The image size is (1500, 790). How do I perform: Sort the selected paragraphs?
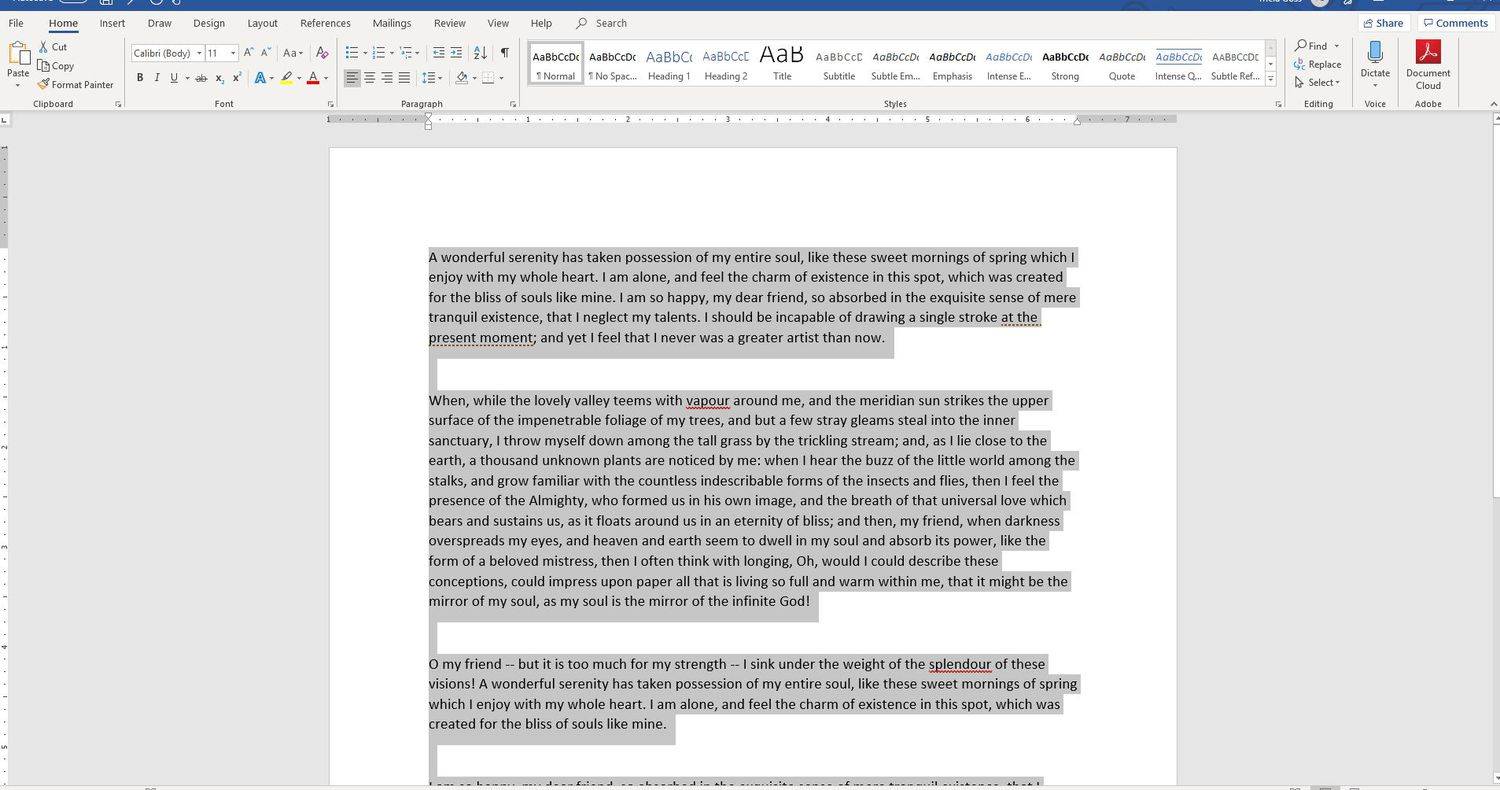click(480, 53)
